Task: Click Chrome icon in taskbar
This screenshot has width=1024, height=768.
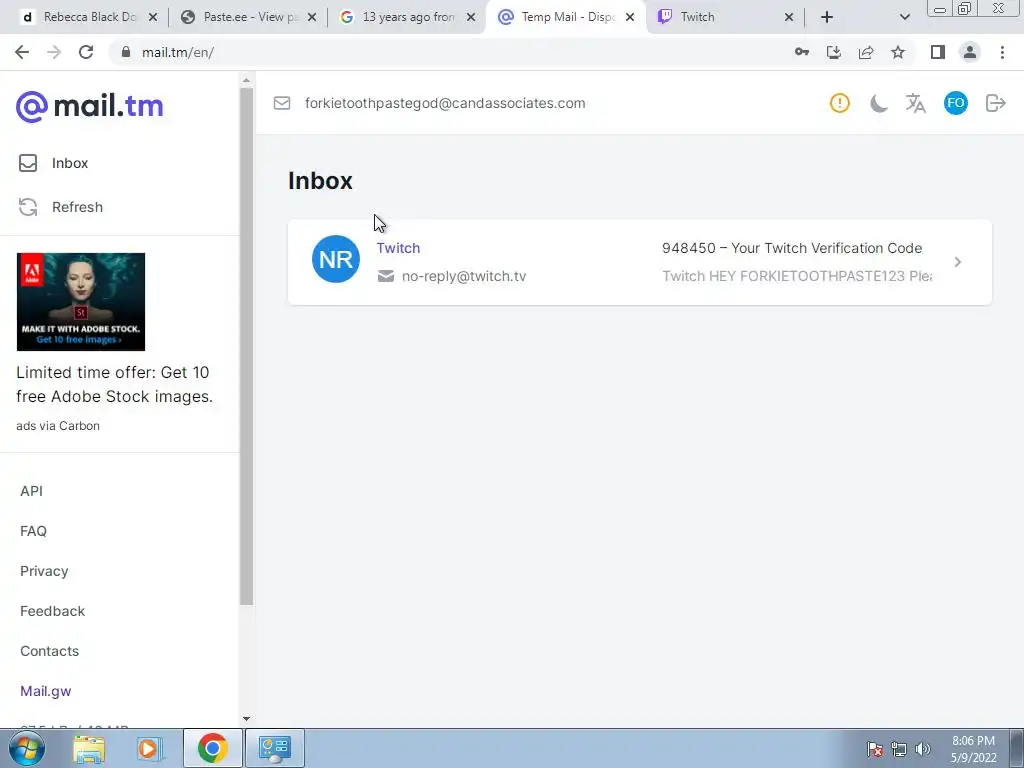Action: tap(213, 748)
